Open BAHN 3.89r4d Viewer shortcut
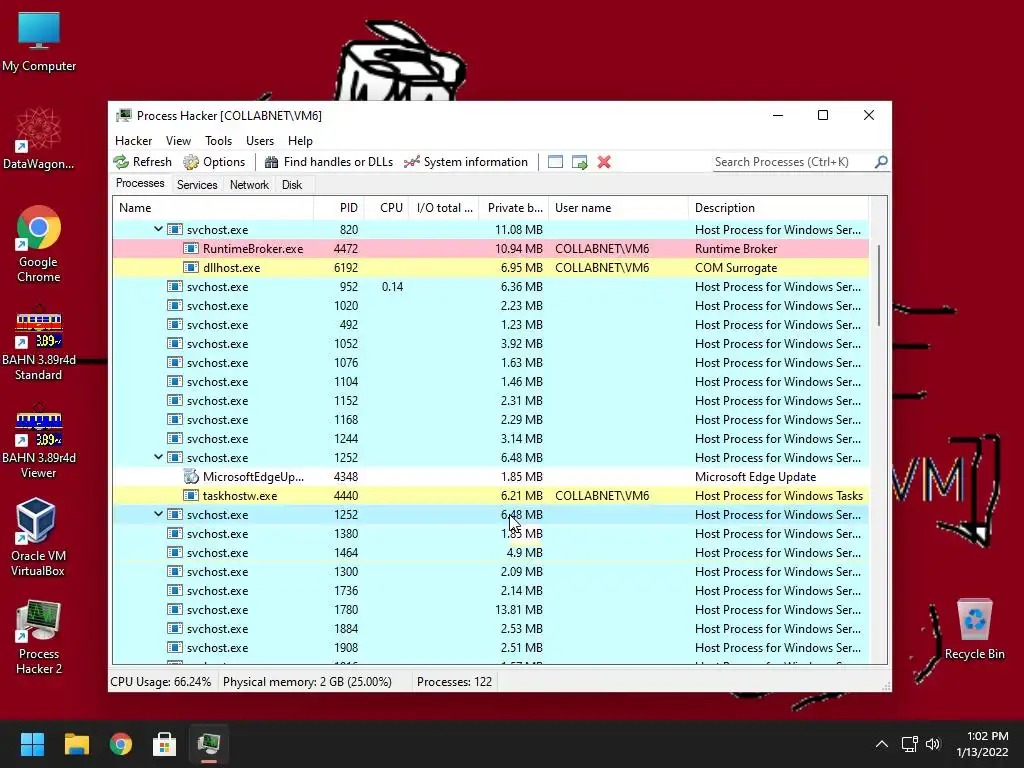 click(x=39, y=441)
